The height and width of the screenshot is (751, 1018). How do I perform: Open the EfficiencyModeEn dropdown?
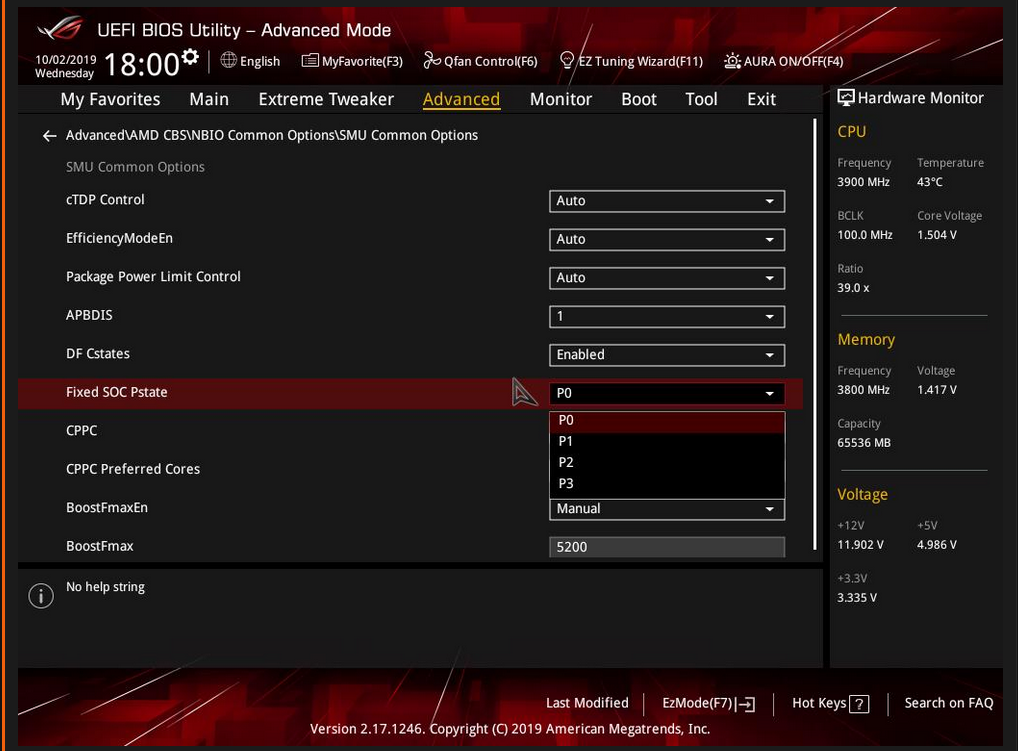(x=667, y=240)
